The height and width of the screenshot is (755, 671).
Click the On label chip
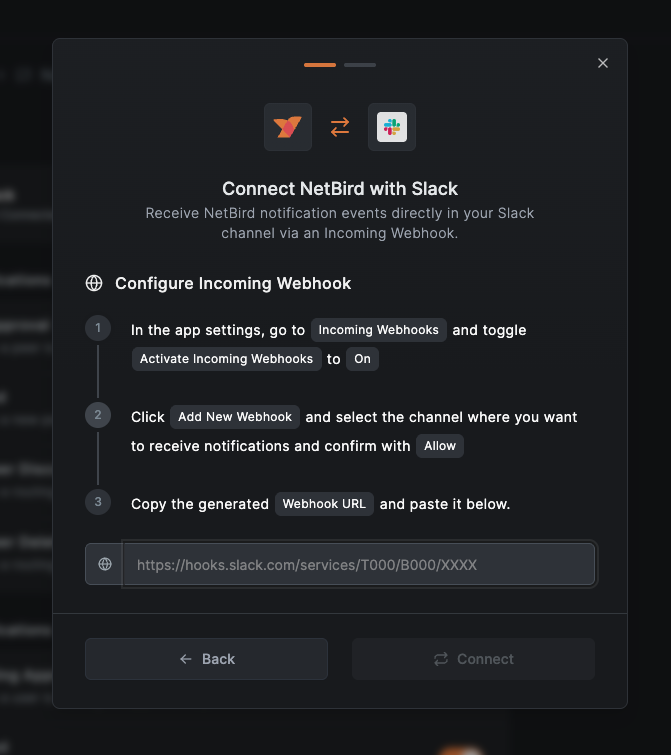362,359
